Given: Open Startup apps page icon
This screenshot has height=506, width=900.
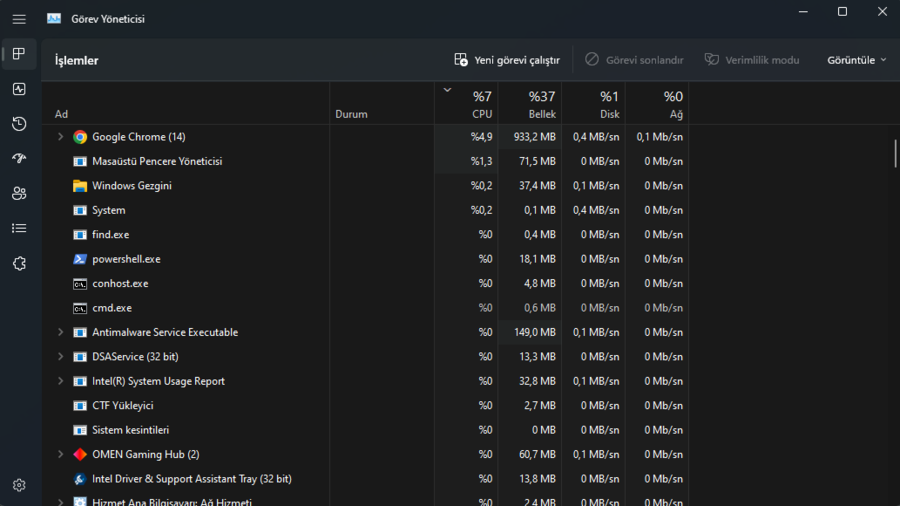Looking at the screenshot, I should point(19,159).
